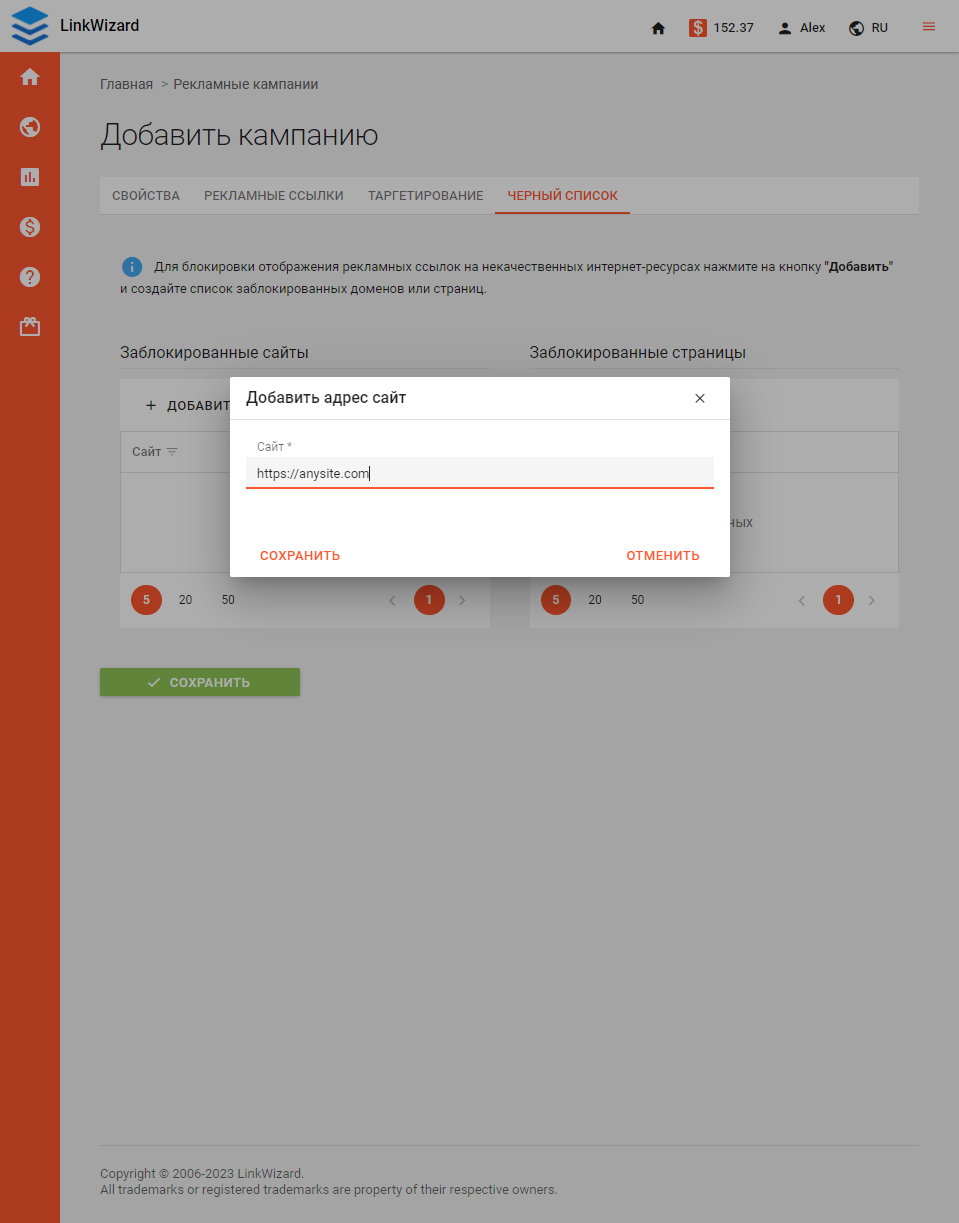Open the home dashboard from the sidebar
Viewport: 959px width, 1223px height.
click(30, 76)
